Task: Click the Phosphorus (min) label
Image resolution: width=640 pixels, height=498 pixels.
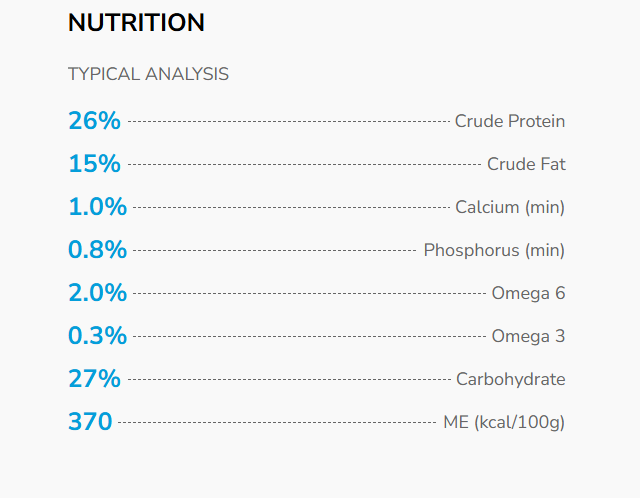Action: click(x=494, y=250)
